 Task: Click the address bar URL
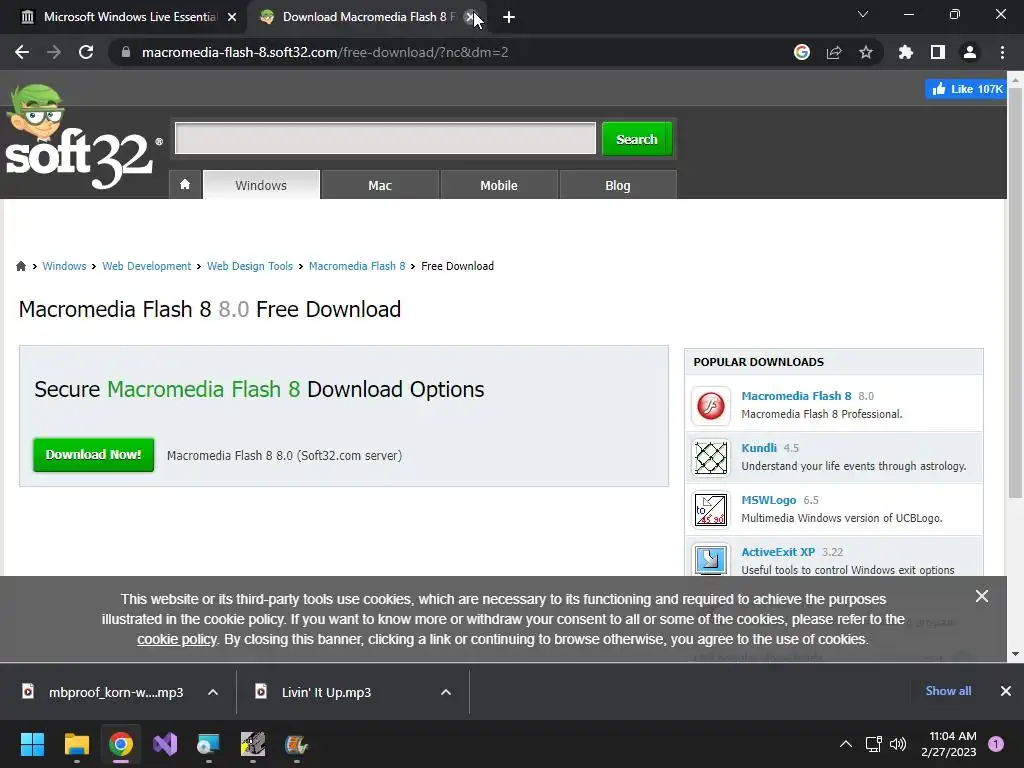point(325,52)
